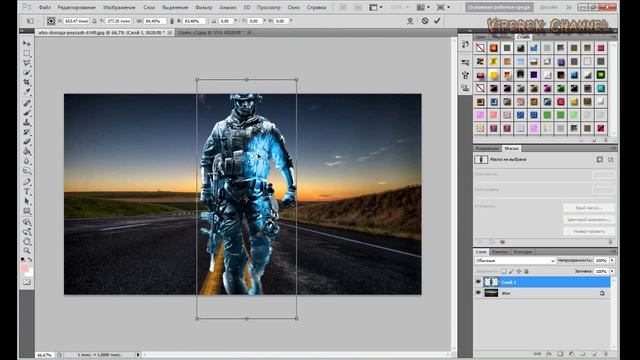Open the Layers panel flyout menu

click(x=613, y=252)
